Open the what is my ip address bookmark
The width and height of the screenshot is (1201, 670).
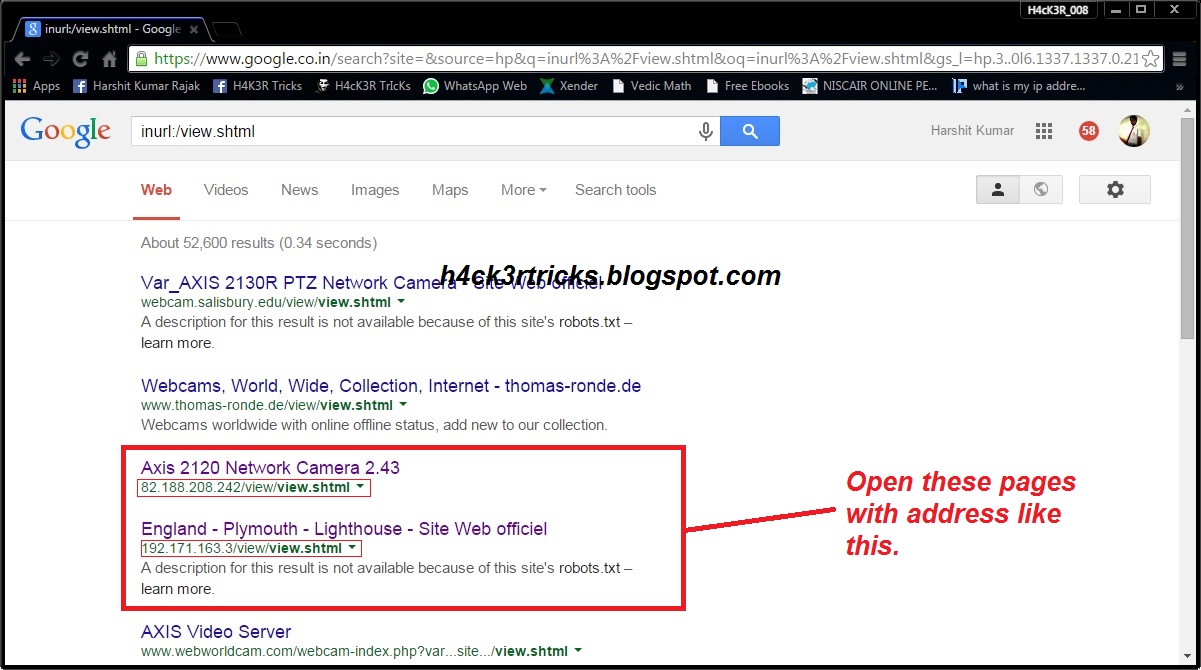click(x=1019, y=86)
